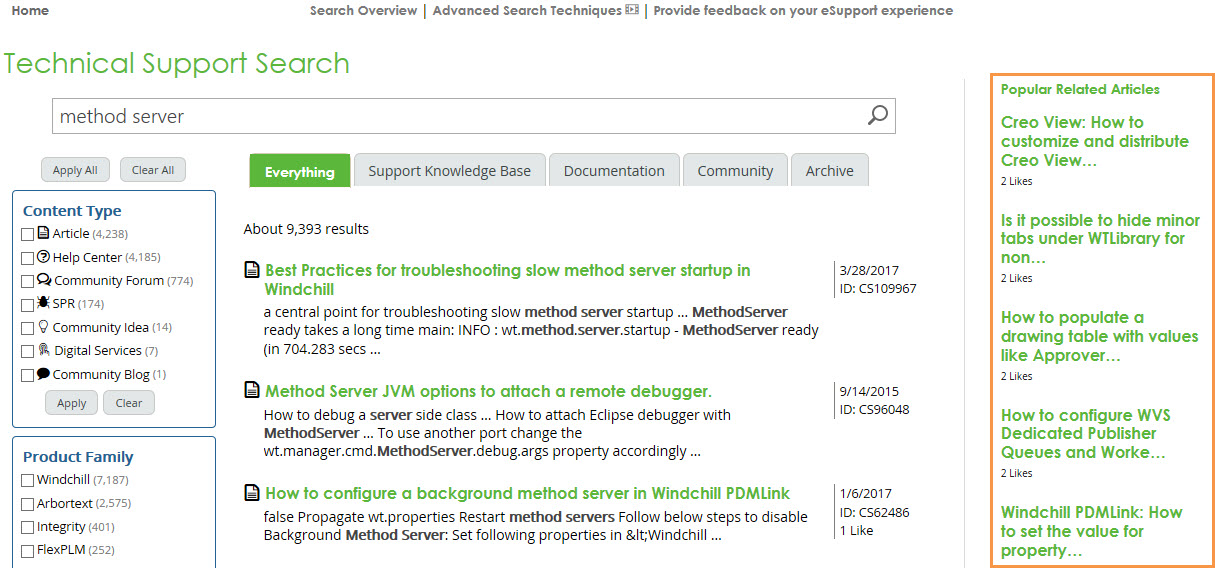
Task: Switch to Support Knowledge Base tab
Action: point(449,170)
